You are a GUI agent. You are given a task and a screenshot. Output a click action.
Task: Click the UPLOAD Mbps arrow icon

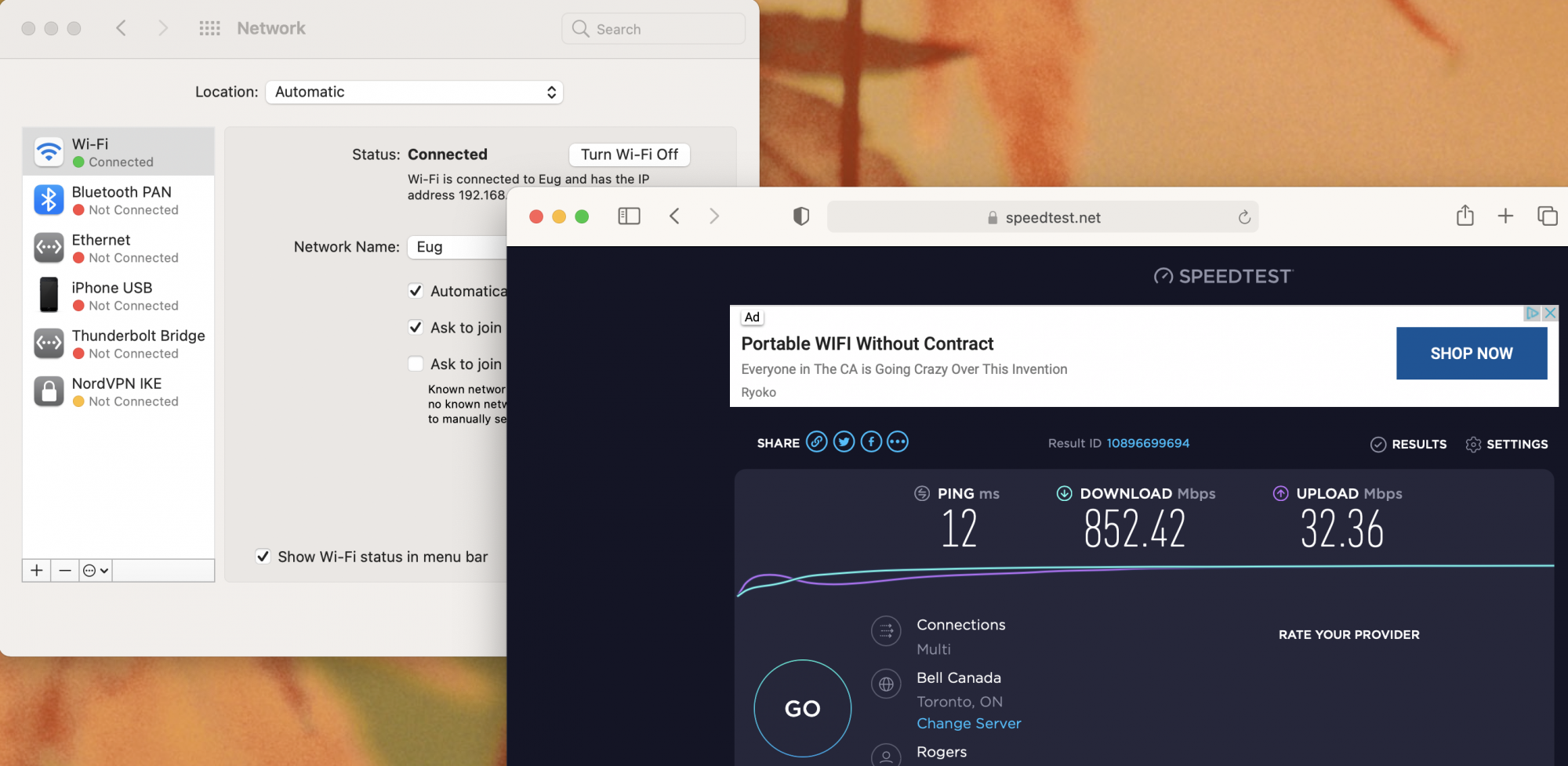(x=1280, y=493)
